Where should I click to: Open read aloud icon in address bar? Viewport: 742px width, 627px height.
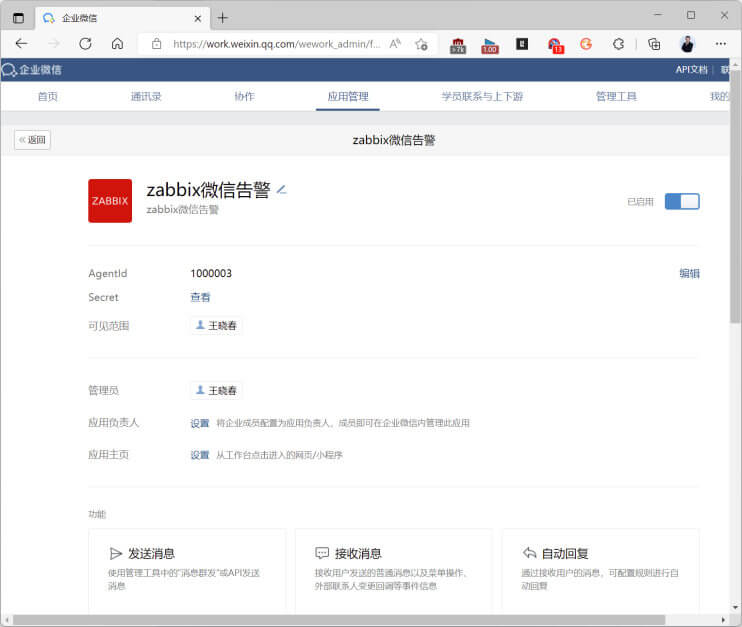395,44
